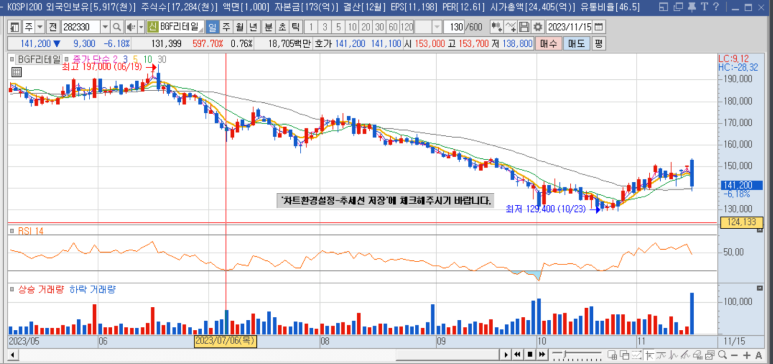773x364 pixels.
Task: Click the grid table icon under BGF리테일 label
Action: pos(16,72)
